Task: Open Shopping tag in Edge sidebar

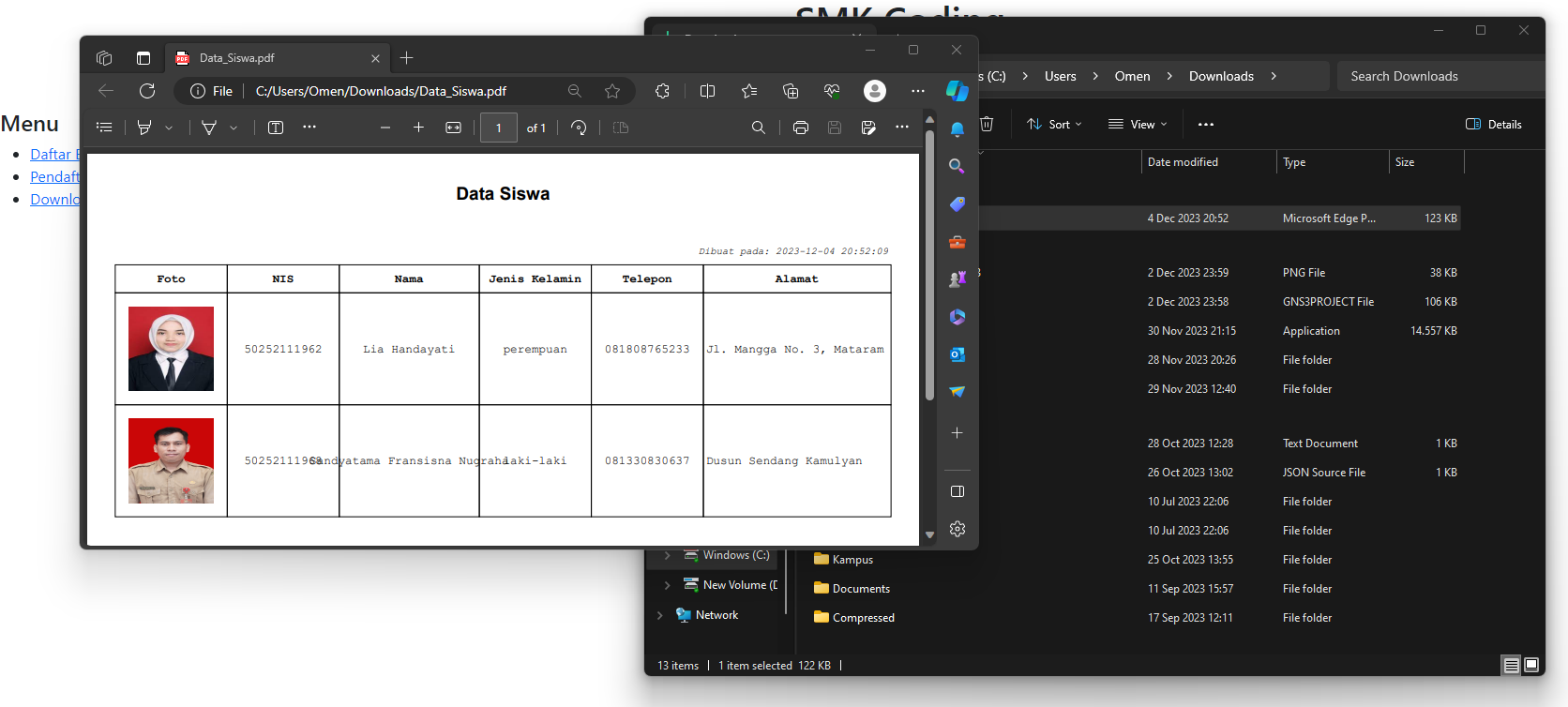Action: pyautogui.click(x=957, y=204)
